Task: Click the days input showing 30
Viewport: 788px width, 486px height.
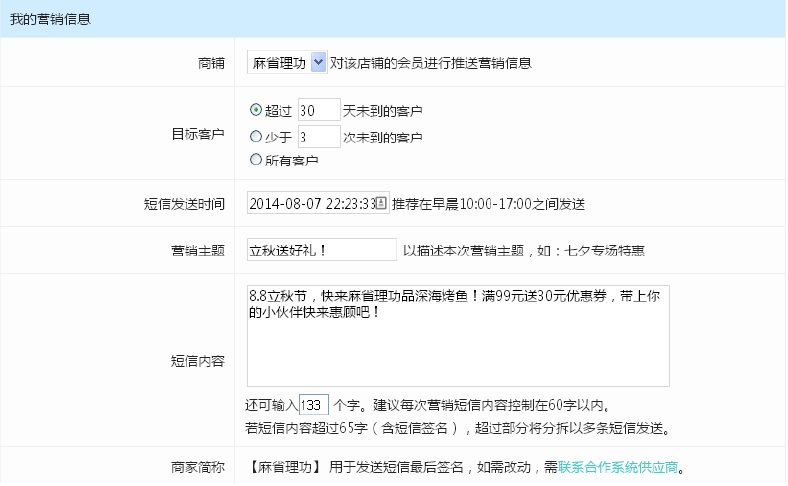Action: coord(319,110)
